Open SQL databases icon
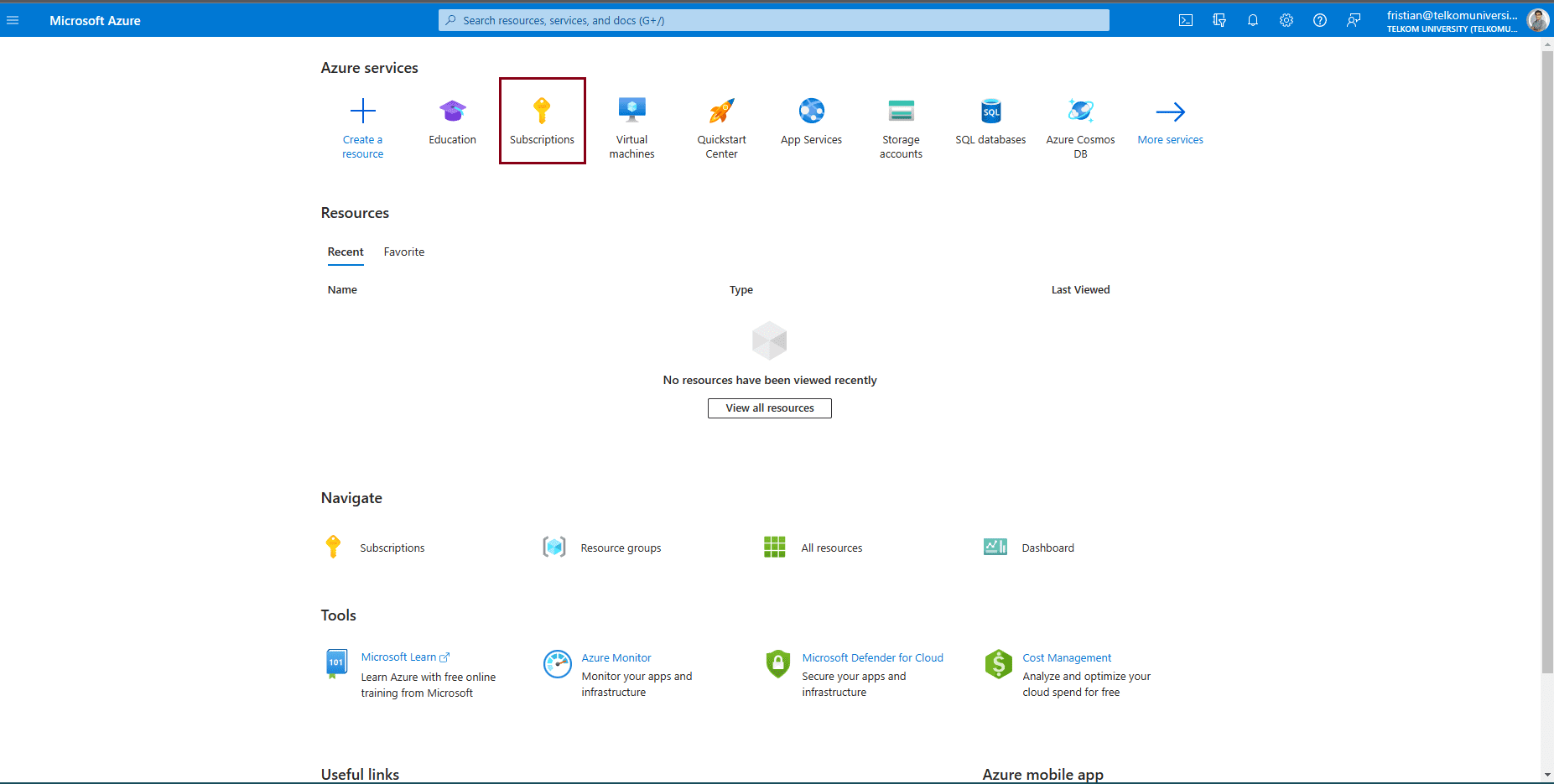The width and height of the screenshot is (1554, 784). point(991,111)
